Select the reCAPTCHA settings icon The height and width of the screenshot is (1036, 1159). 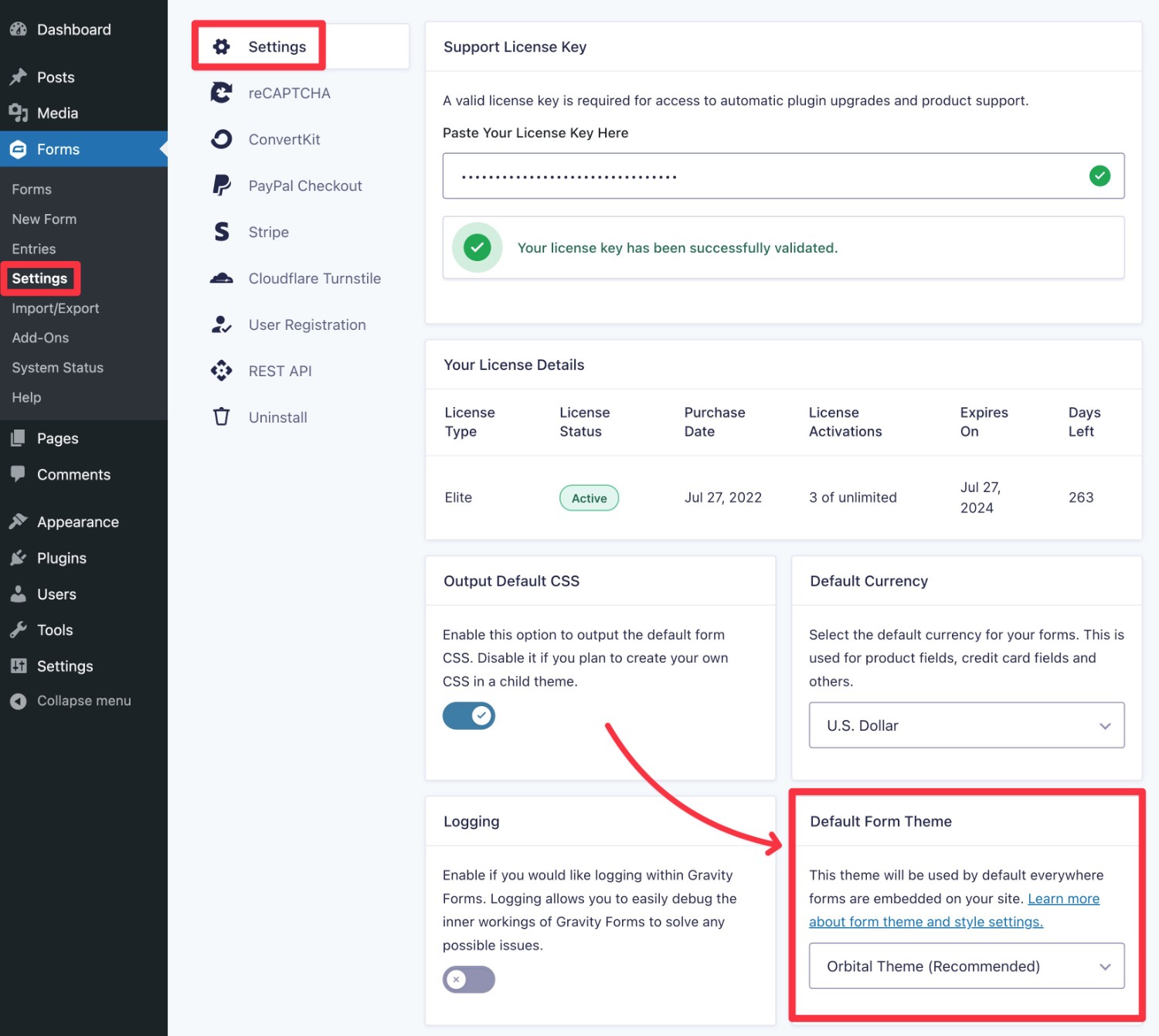tap(221, 93)
